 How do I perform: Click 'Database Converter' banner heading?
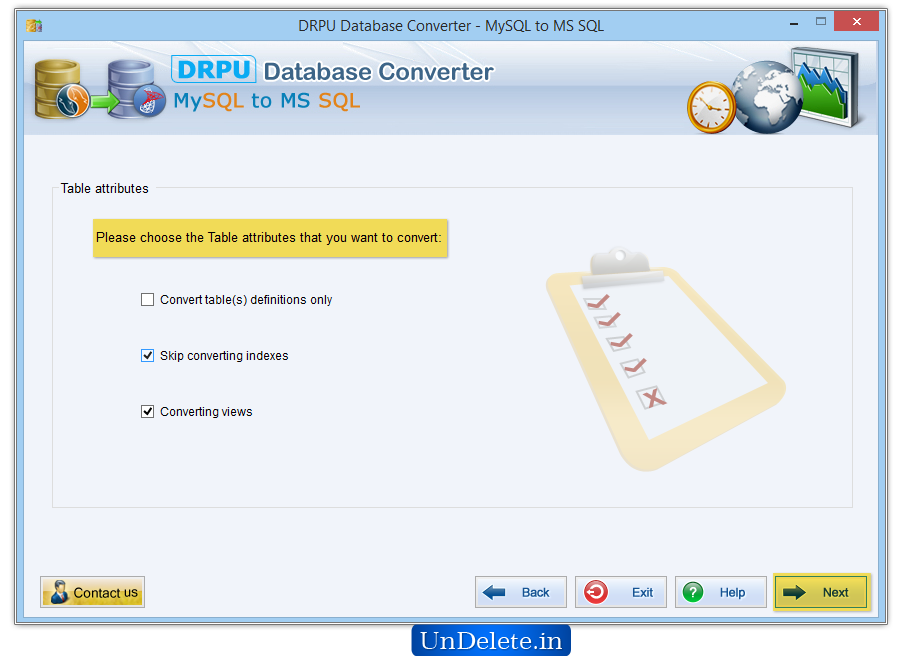point(378,72)
